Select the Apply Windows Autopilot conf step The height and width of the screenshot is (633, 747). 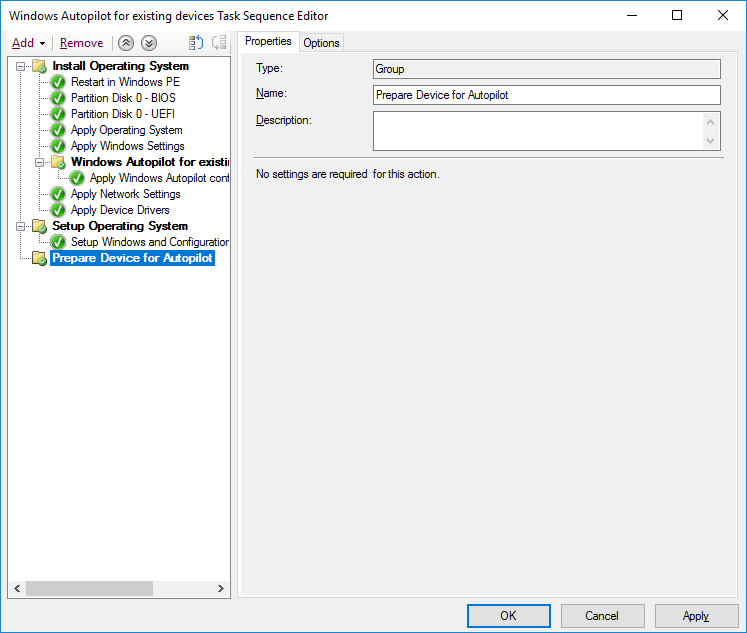click(x=159, y=178)
